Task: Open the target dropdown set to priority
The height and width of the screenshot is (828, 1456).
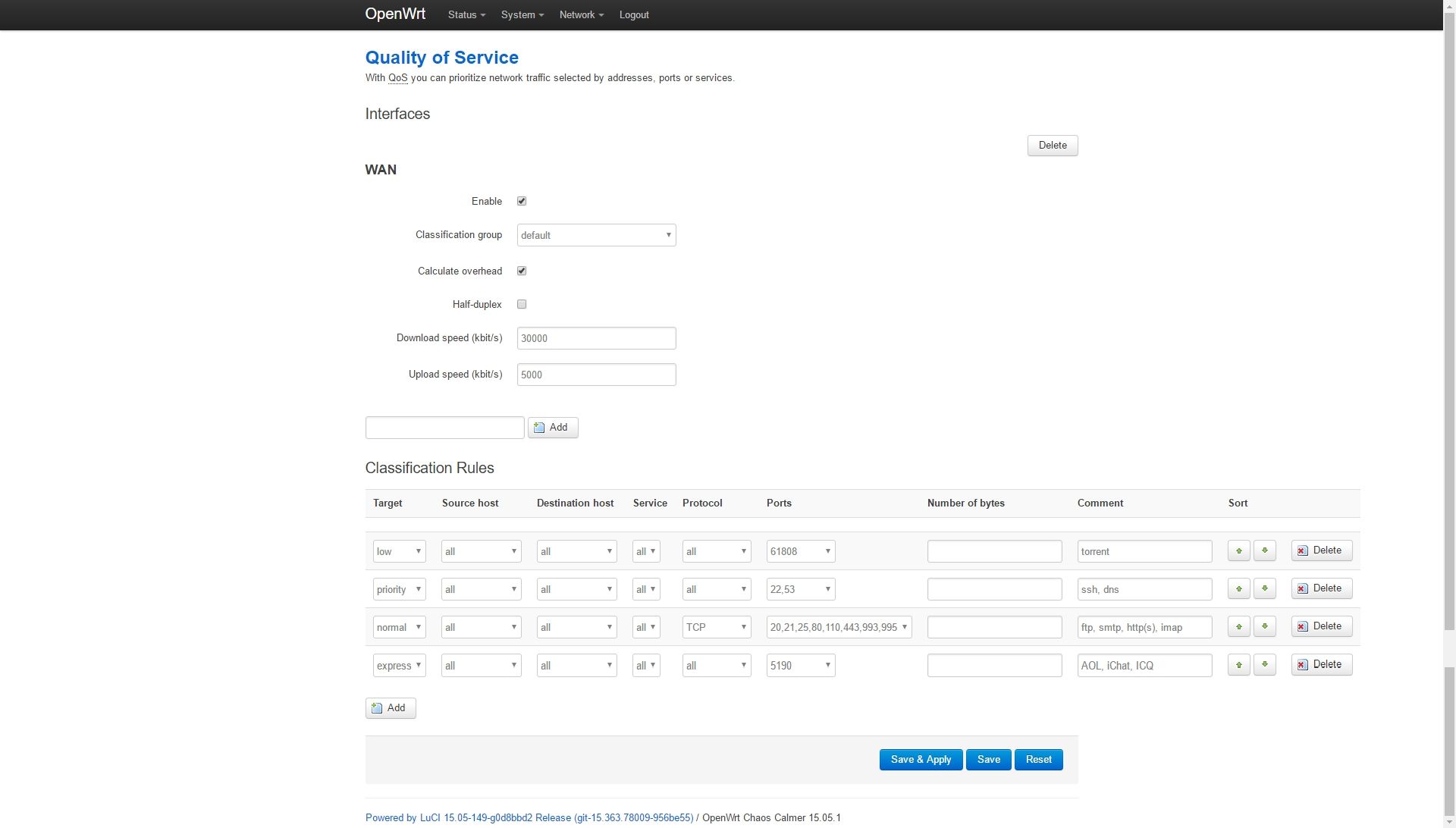Action: point(399,589)
